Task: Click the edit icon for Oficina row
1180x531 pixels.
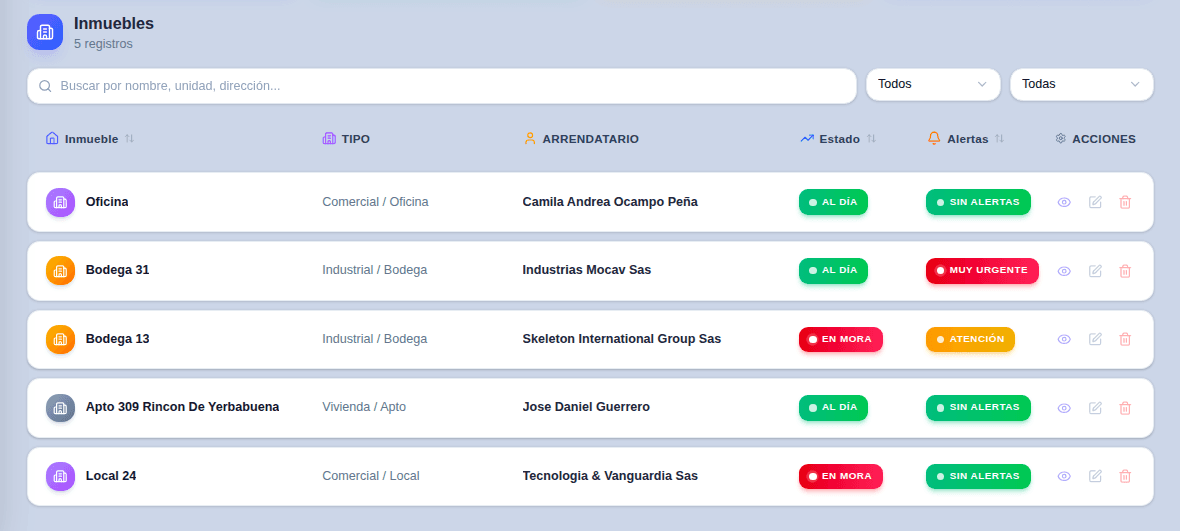Action: pyautogui.click(x=1095, y=202)
